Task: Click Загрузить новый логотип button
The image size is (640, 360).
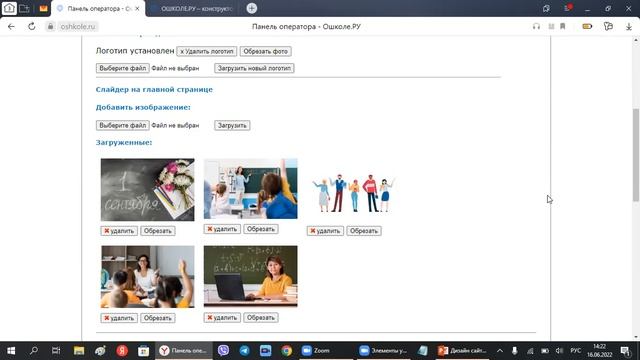Action: (254, 68)
